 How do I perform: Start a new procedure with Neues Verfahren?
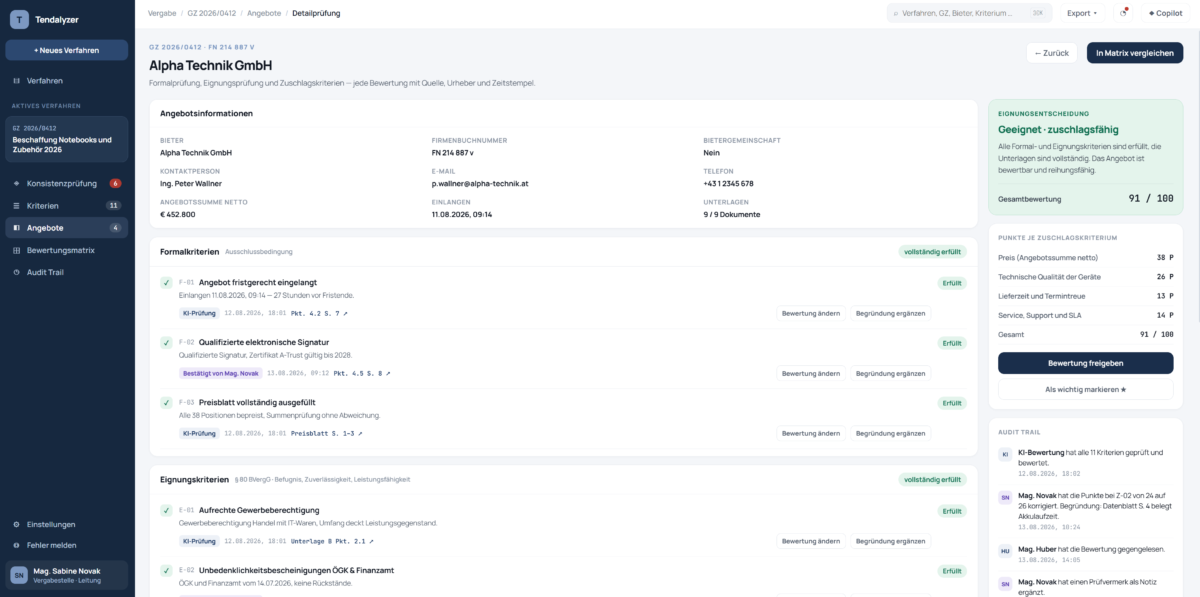pos(66,50)
